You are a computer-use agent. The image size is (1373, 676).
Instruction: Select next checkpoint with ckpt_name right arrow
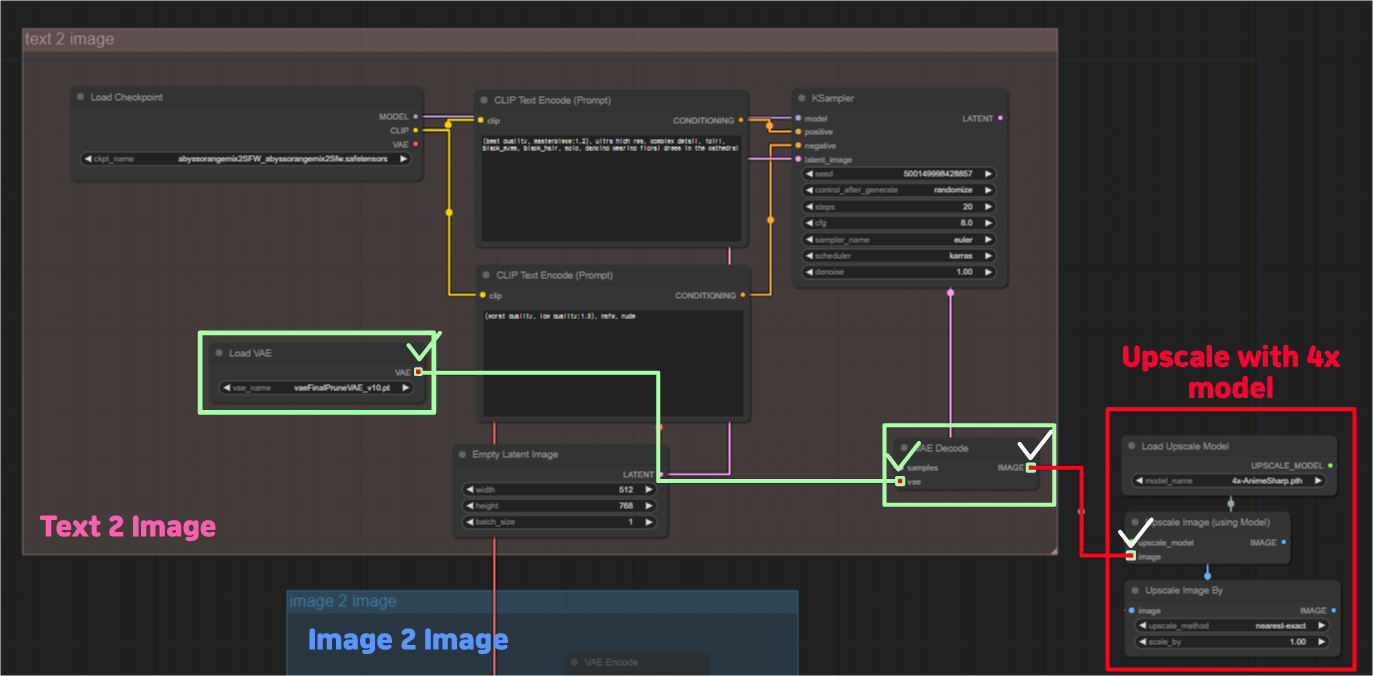click(404, 159)
